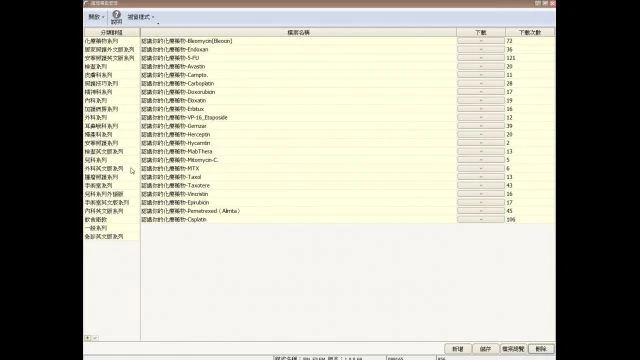640x360 pixels.
Task: Click the small check icon beside the plus icon
Action: tap(95, 338)
